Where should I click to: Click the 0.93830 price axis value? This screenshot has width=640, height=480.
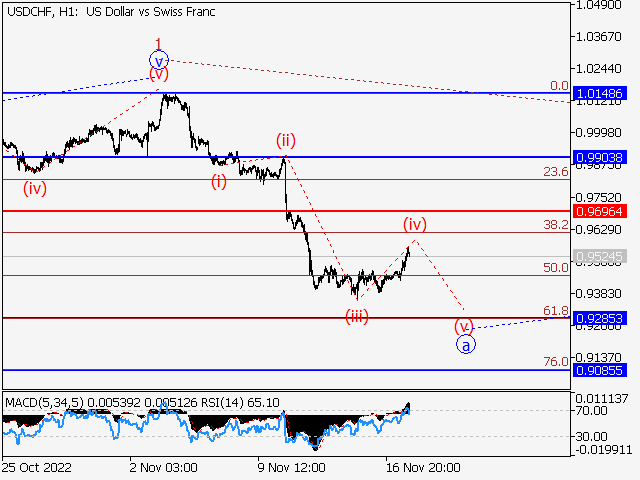pyautogui.click(x=598, y=293)
